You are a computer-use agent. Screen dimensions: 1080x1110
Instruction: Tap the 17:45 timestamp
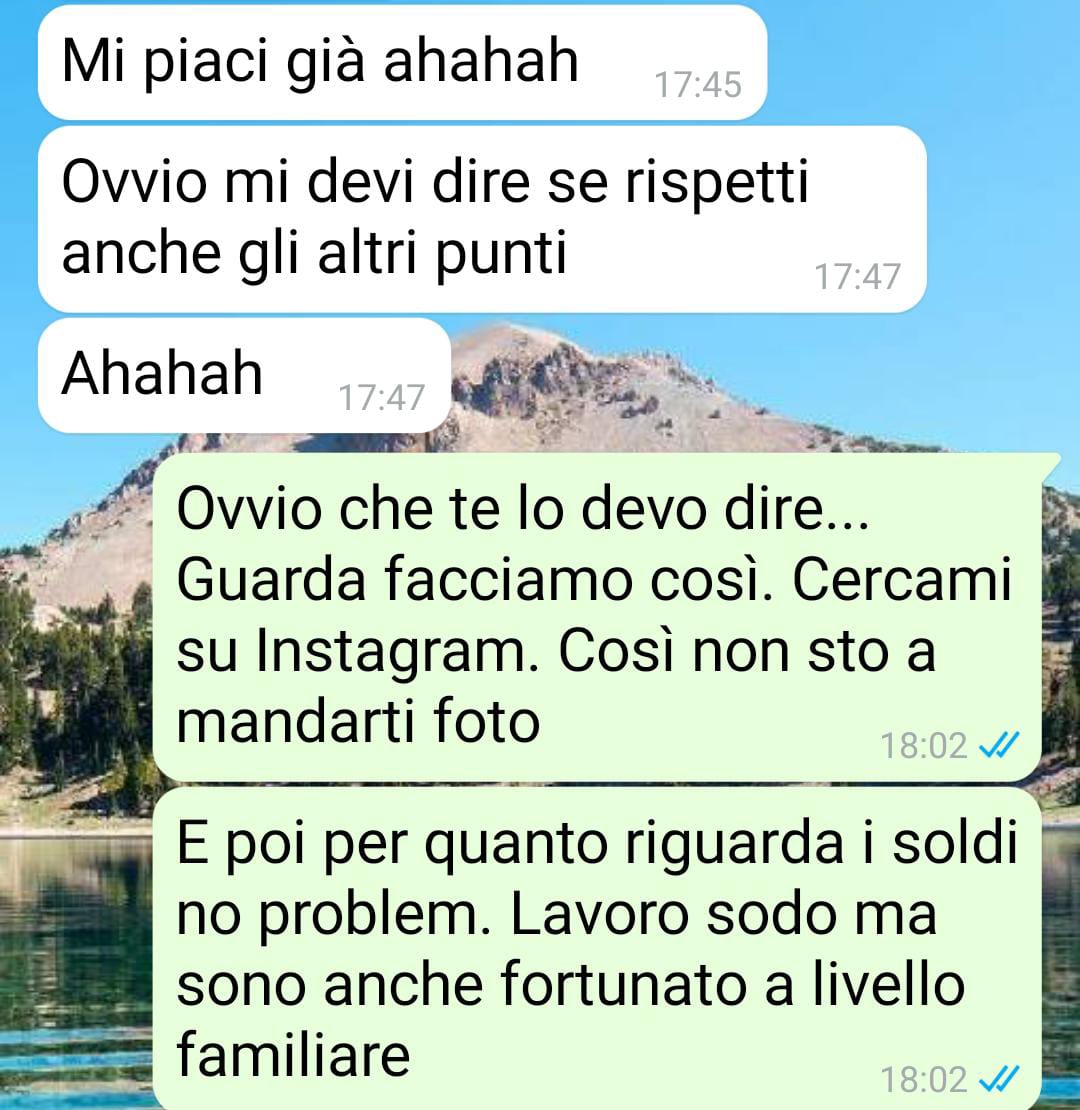tap(698, 85)
